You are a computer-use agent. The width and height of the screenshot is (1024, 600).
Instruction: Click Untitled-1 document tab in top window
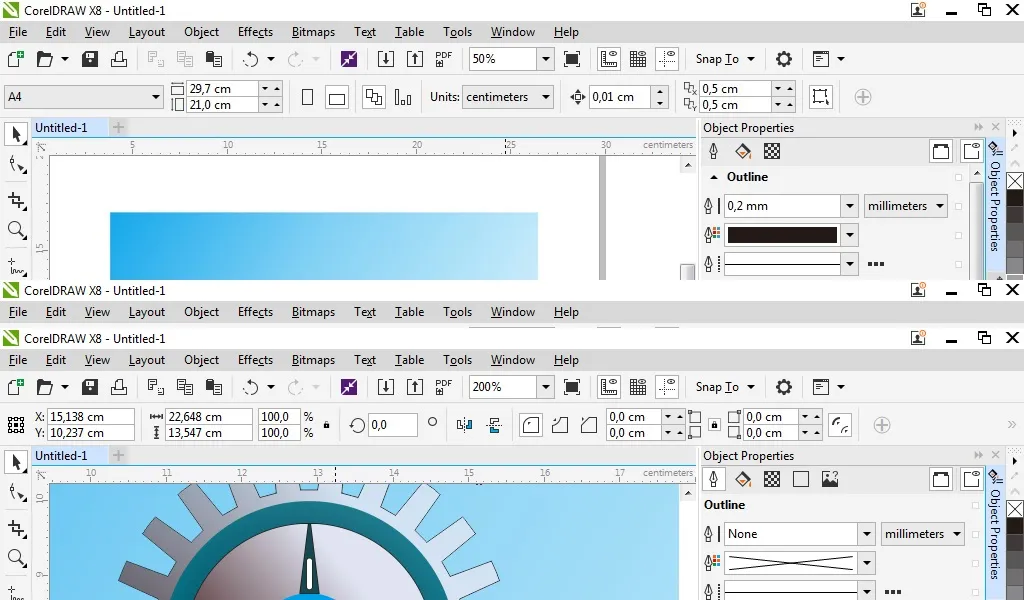click(61, 127)
